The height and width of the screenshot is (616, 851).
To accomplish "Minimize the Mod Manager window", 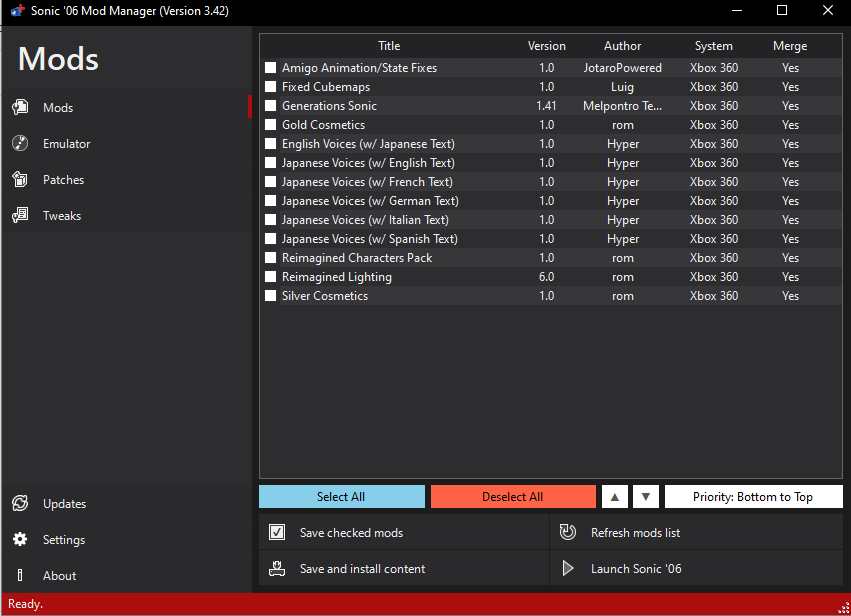I will click(x=736, y=10).
